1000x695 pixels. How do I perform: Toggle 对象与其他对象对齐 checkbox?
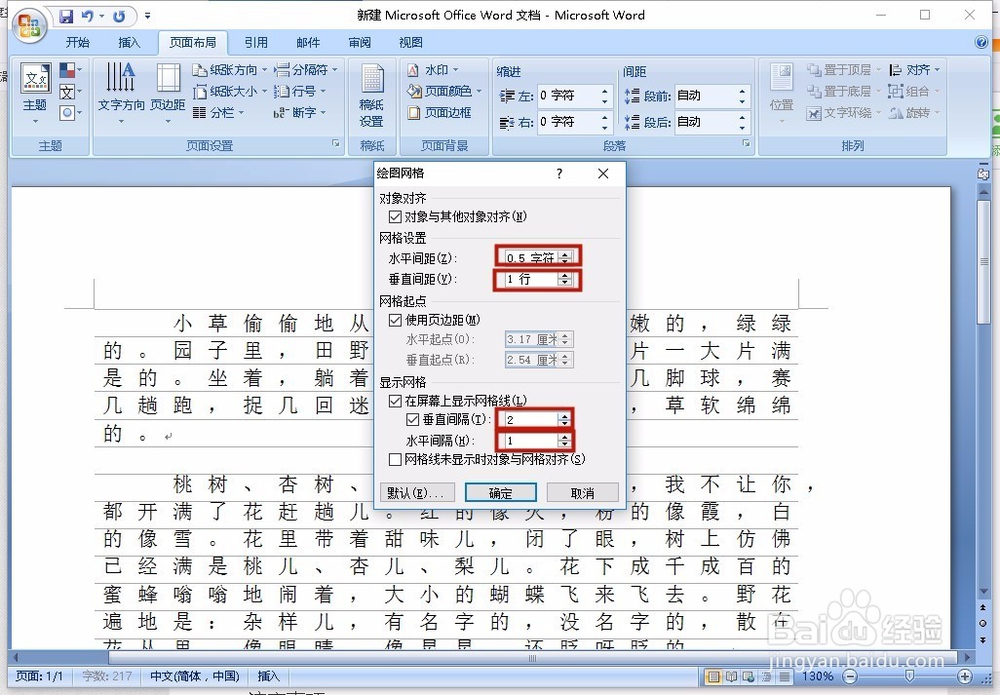(395, 217)
